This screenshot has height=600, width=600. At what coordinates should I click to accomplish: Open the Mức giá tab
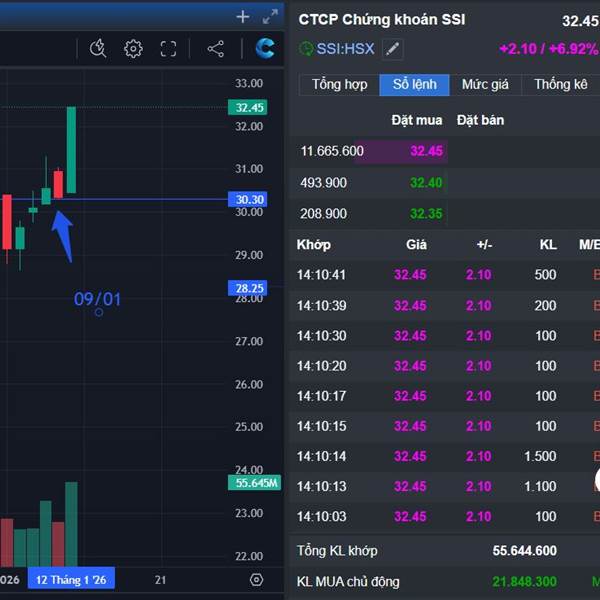[485, 85]
